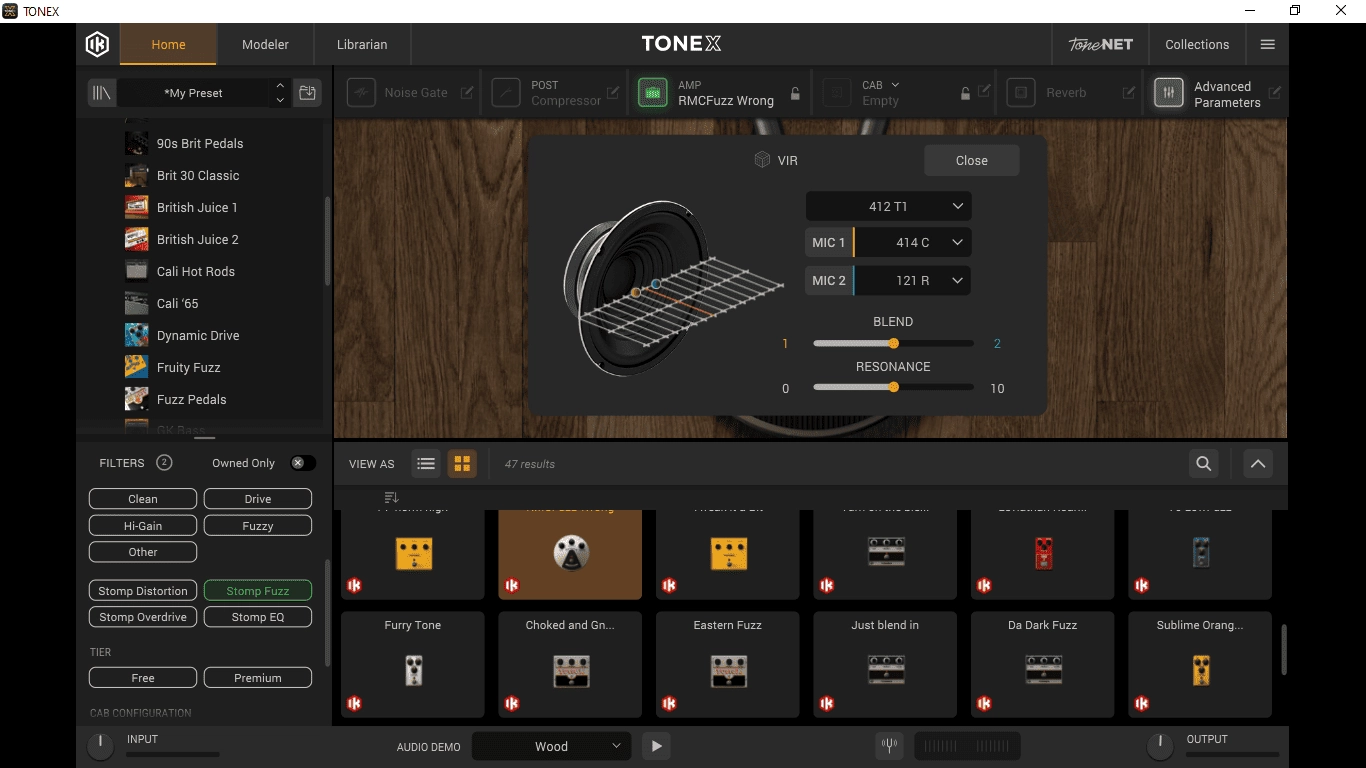The height and width of the screenshot is (768, 1366).
Task: Switch to list view
Action: click(x=426, y=463)
